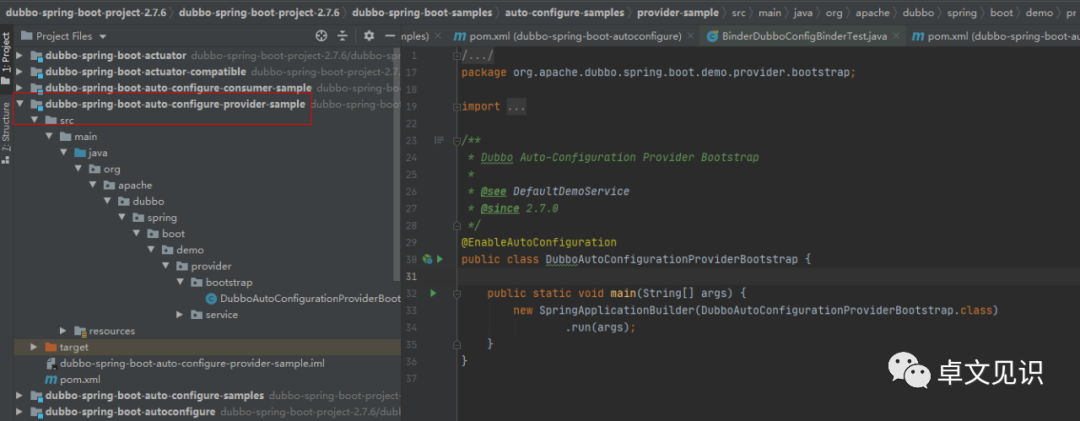Screen dimensions: 1080x421
Task: Click the Spring bean gutter icon
Action: point(427,260)
